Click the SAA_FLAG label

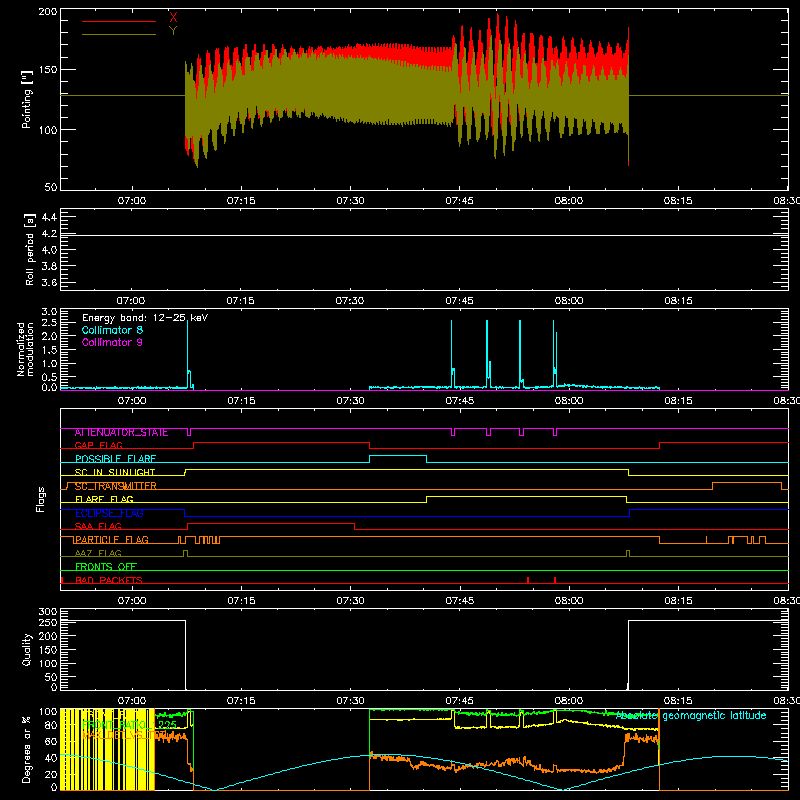(x=98, y=526)
